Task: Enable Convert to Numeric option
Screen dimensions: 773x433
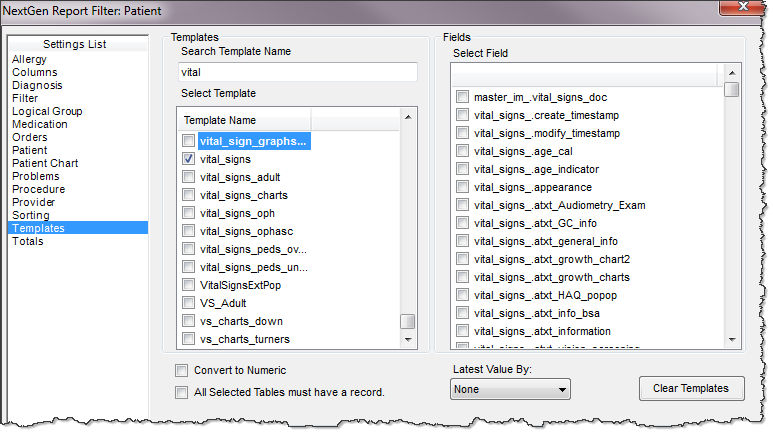Action: (x=181, y=370)
